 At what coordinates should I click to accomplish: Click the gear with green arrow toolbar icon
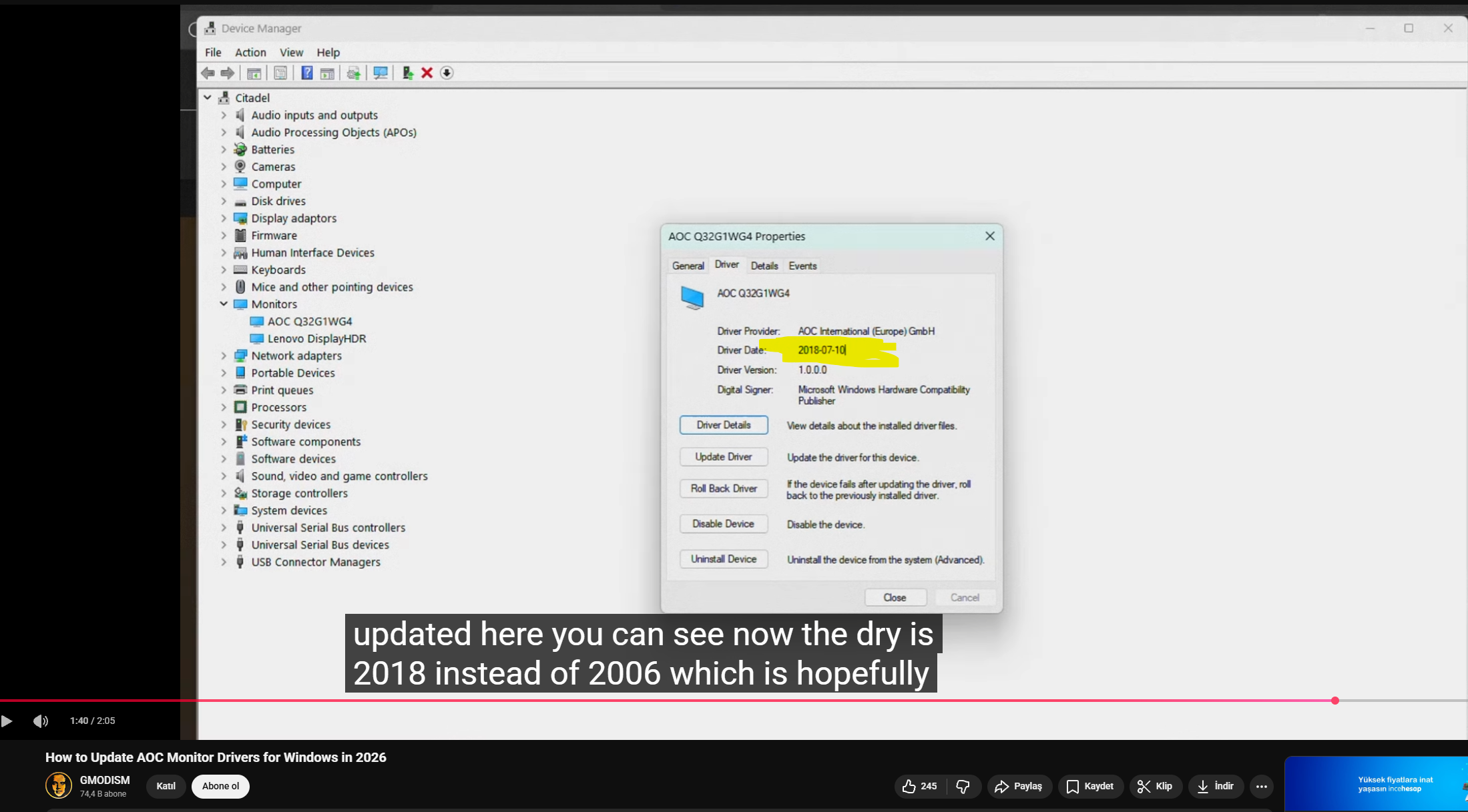pyautogui.click(x=354, y=73)
